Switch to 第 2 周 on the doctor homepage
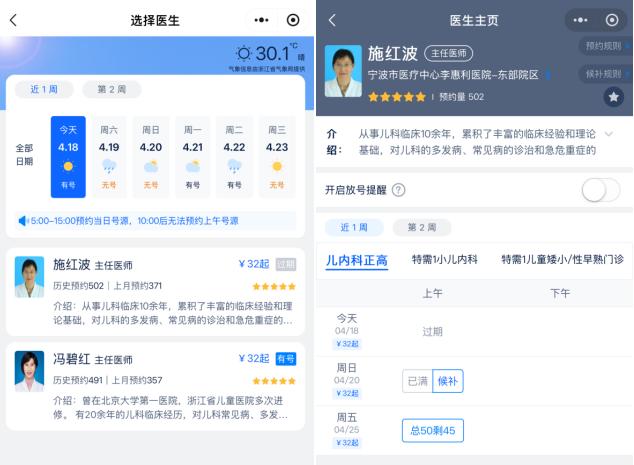Screen dimensions: 634x465 422,227
